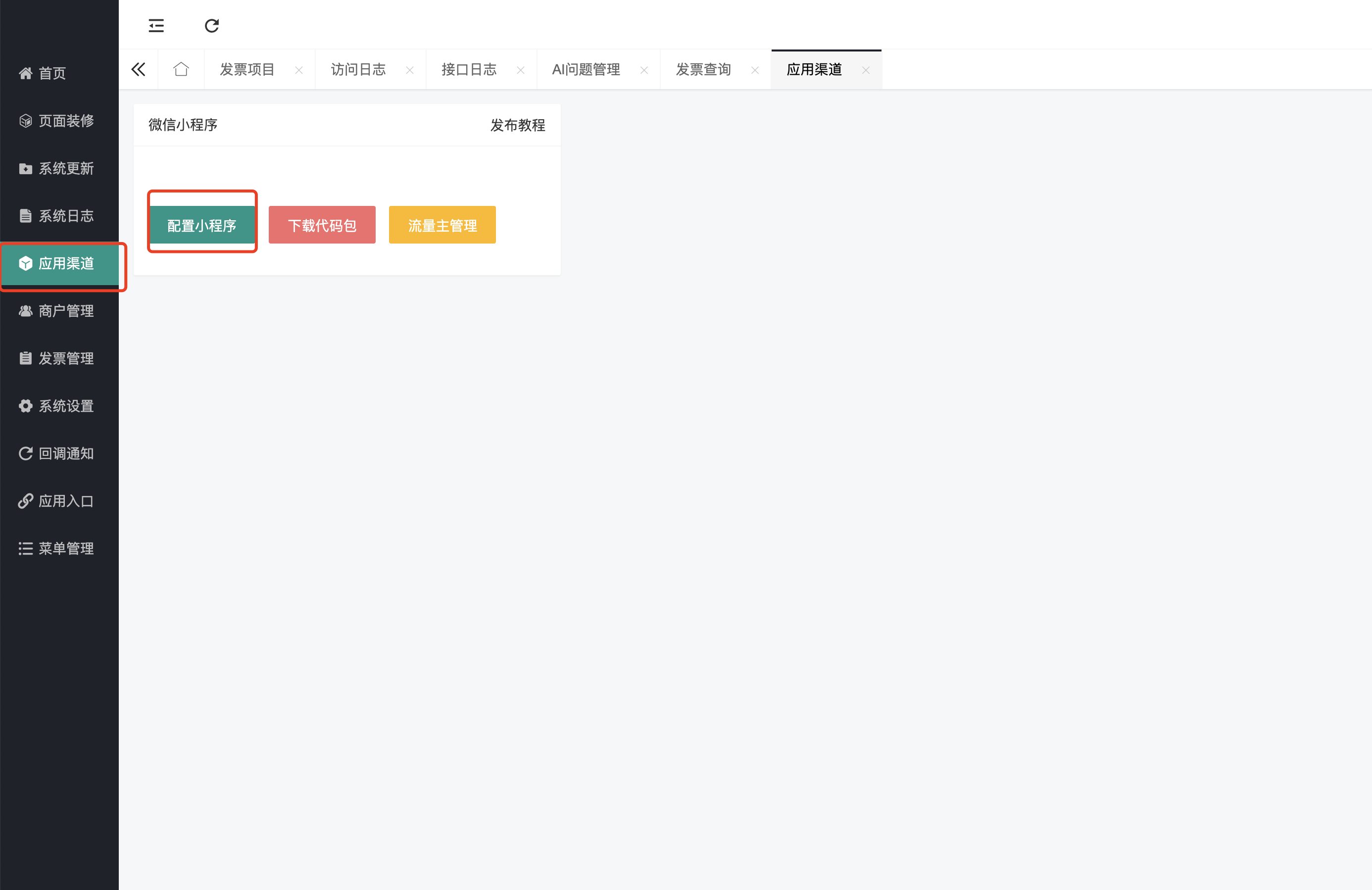Click the 流量主管理 button
1372x890 pixels.
pos(442,225)
